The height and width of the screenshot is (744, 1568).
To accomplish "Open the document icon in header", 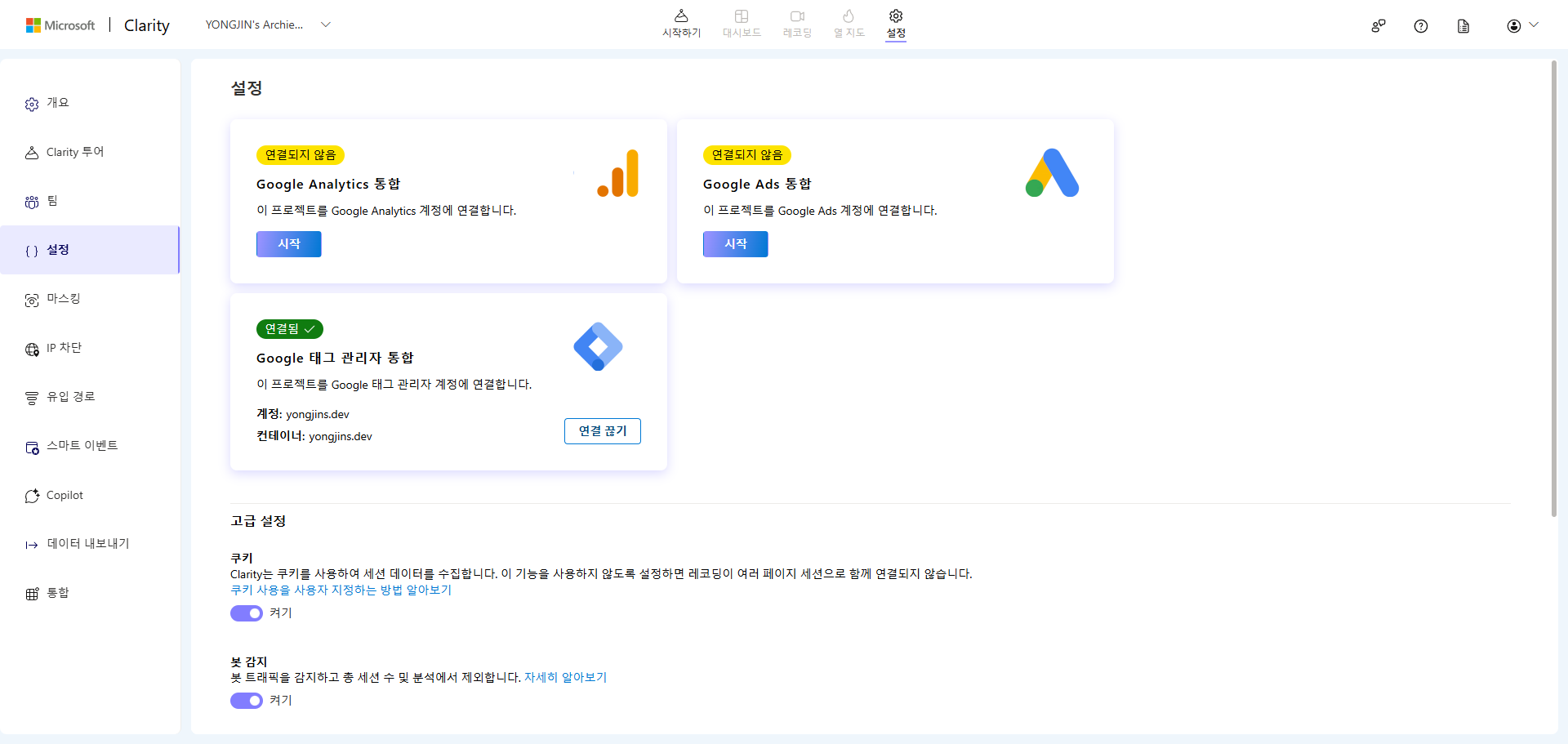I will coord(1463,26).
